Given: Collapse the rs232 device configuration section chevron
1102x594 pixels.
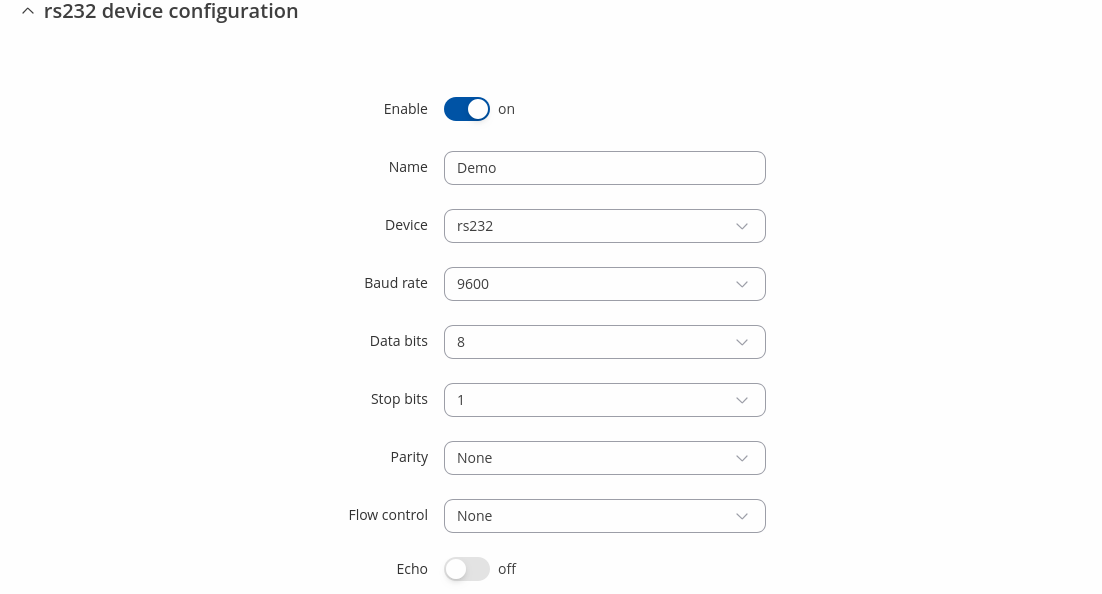Looking at the screenshot, I should click(x=27, y=12).
